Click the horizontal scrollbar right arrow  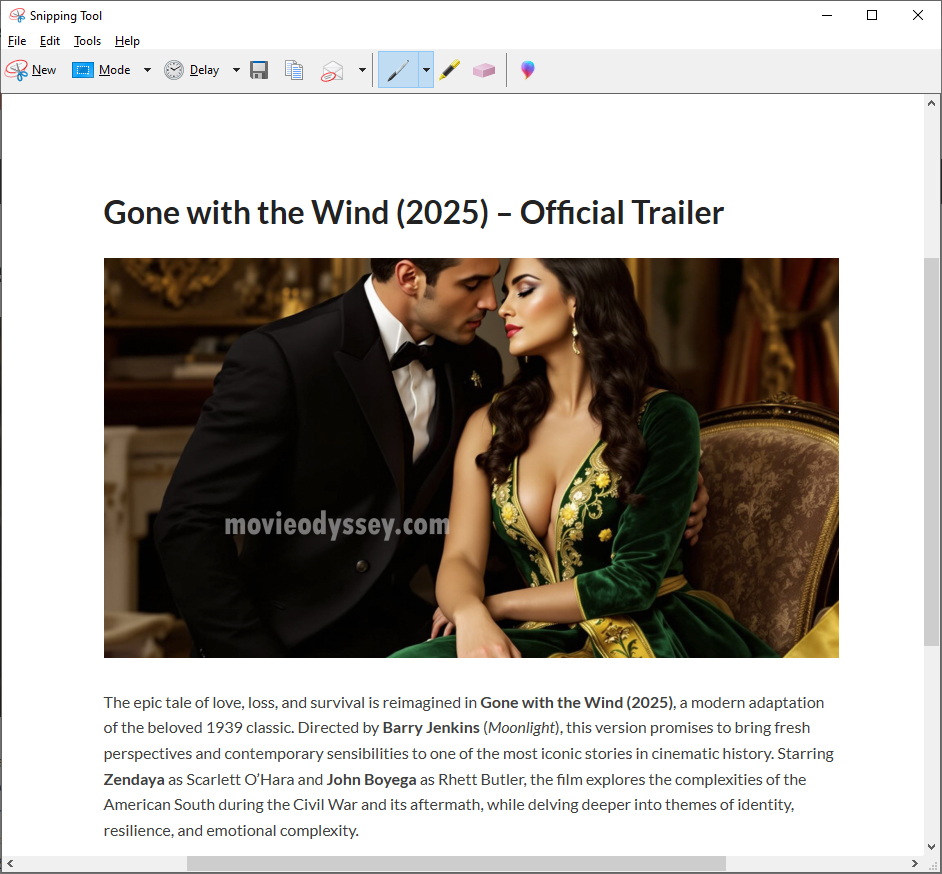pos(914,863)
